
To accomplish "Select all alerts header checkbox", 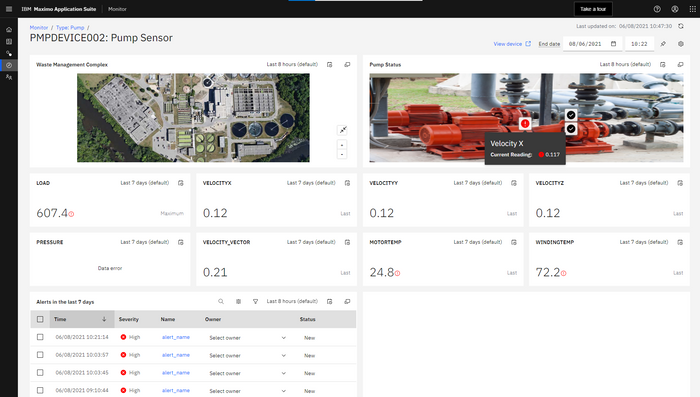I will (x=40, y=319).
